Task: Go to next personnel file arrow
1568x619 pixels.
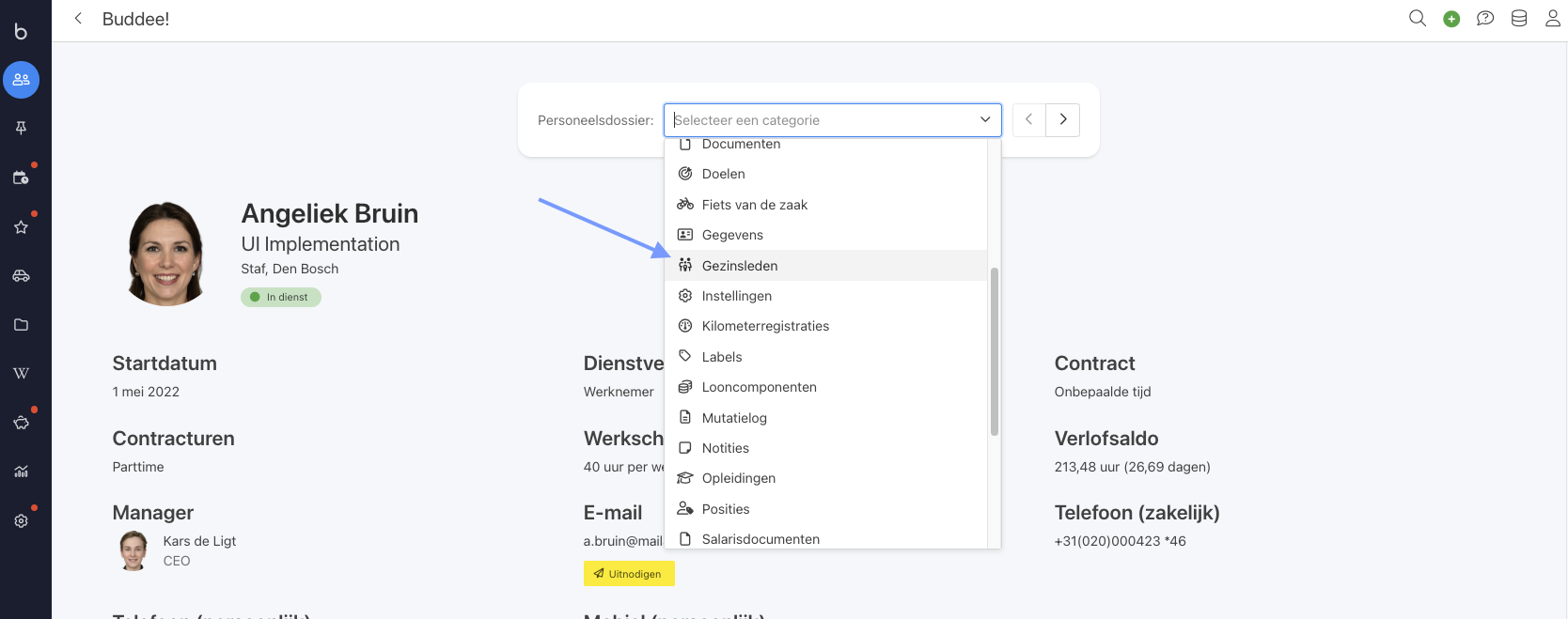Action: coord(1063,120)
